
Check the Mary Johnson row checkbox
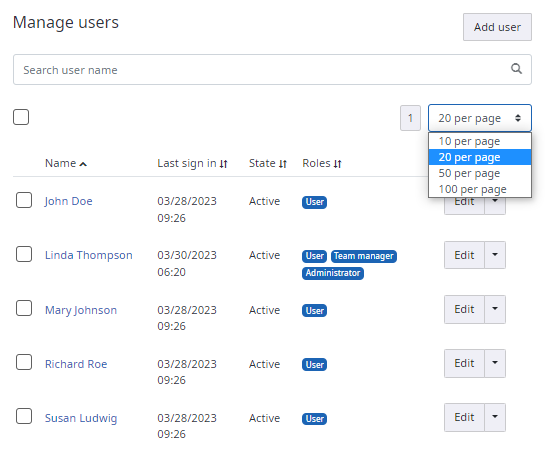[24, 308]
